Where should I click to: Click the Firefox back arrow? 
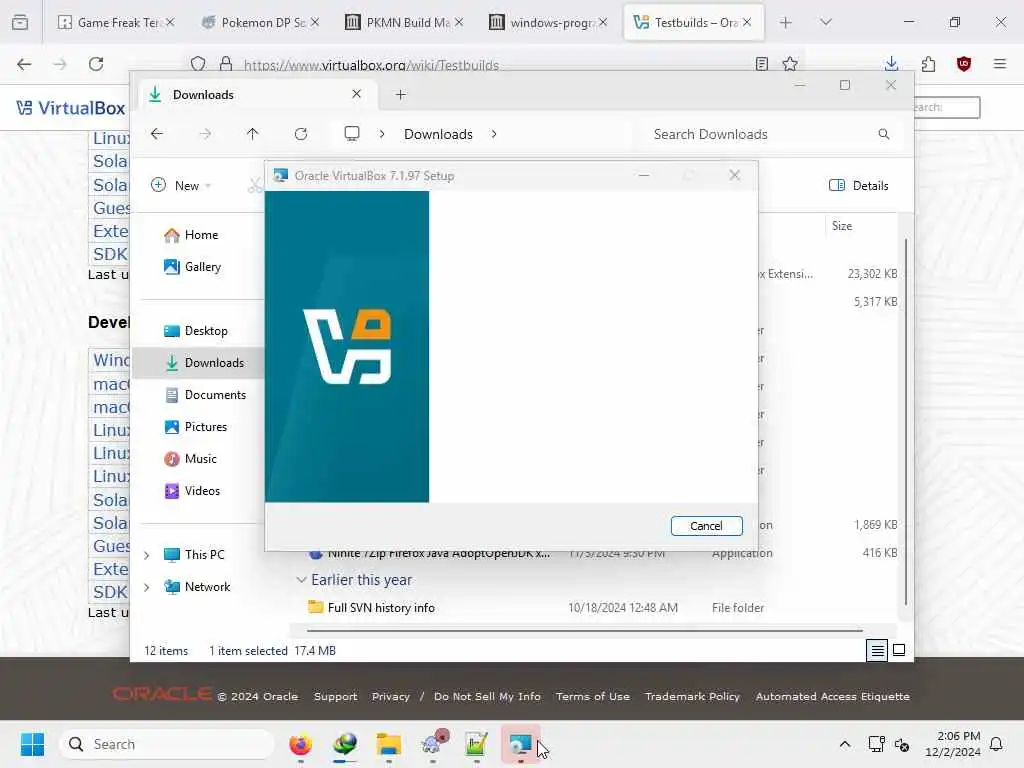[x=24, y=64]
